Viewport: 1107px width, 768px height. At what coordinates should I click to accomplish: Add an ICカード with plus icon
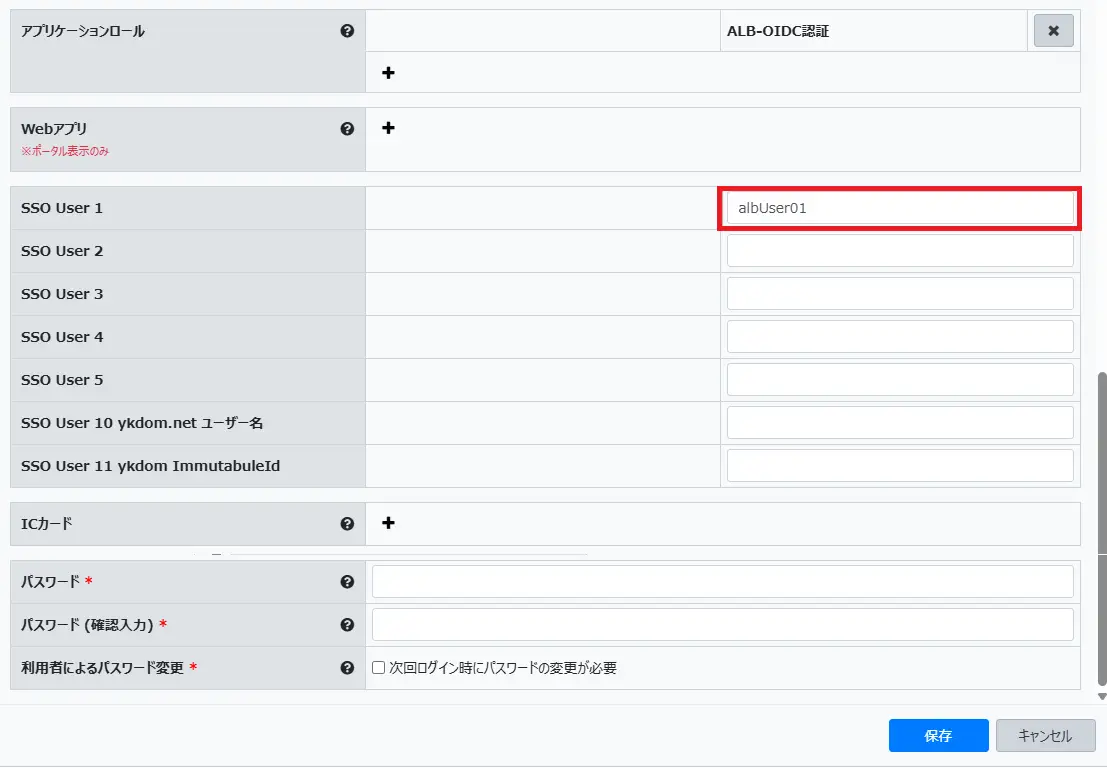coord(389,523)
